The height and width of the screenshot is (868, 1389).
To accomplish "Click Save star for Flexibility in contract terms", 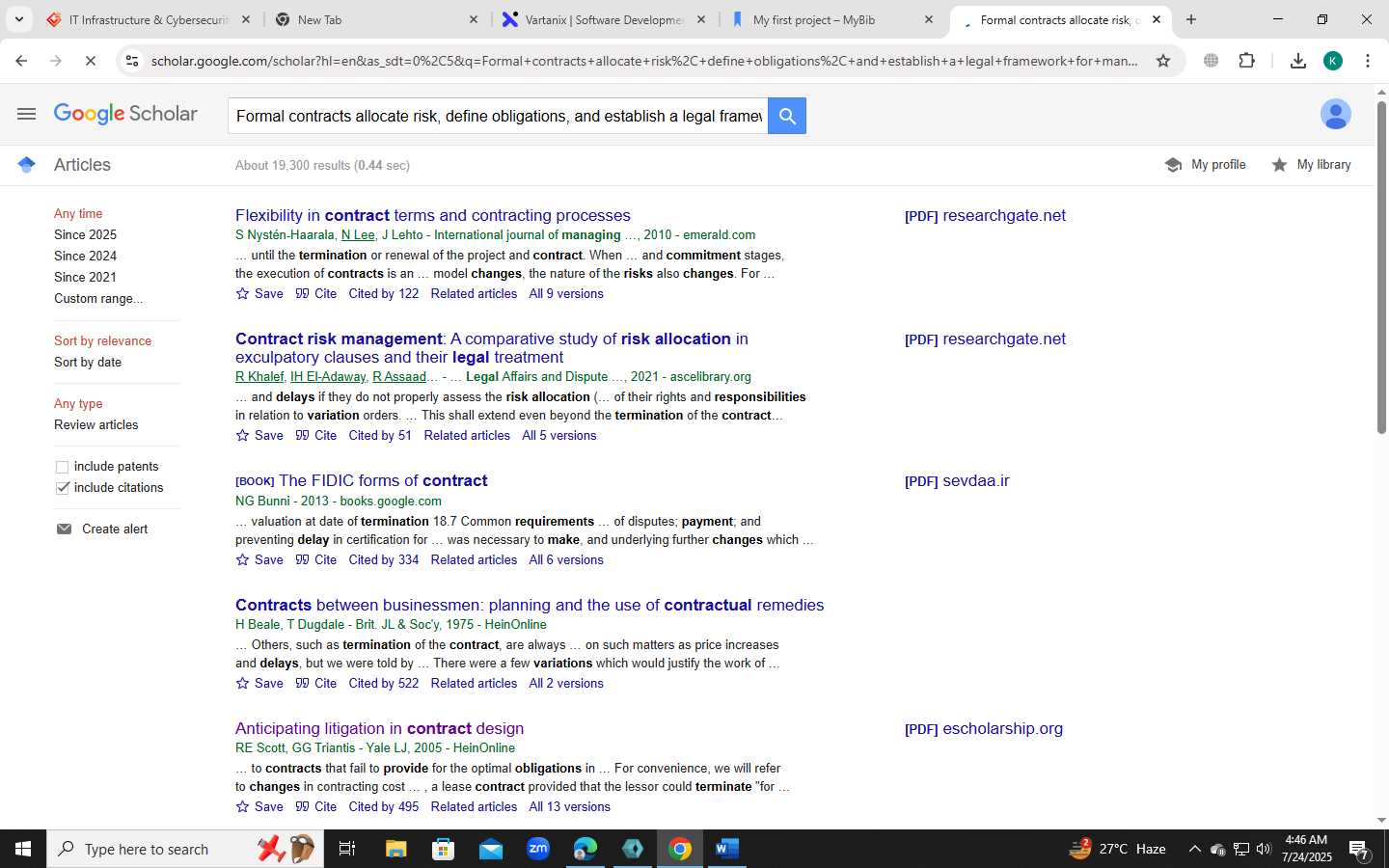I will click(x=242, y=293).
